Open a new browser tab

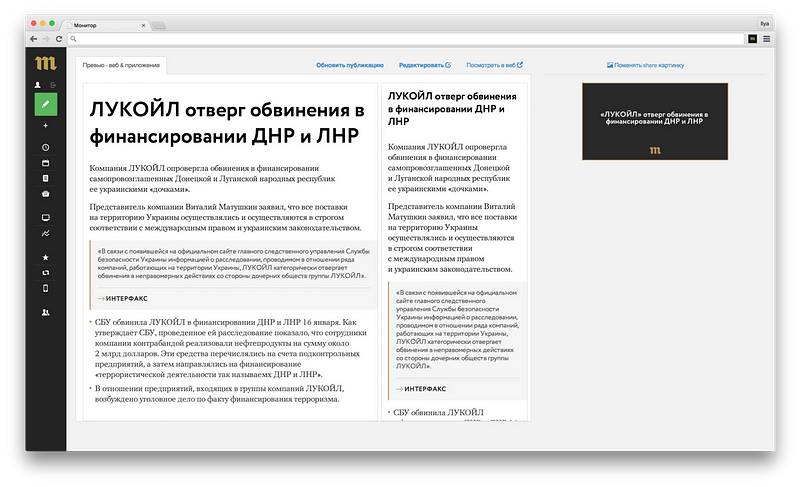coord(159,25)
